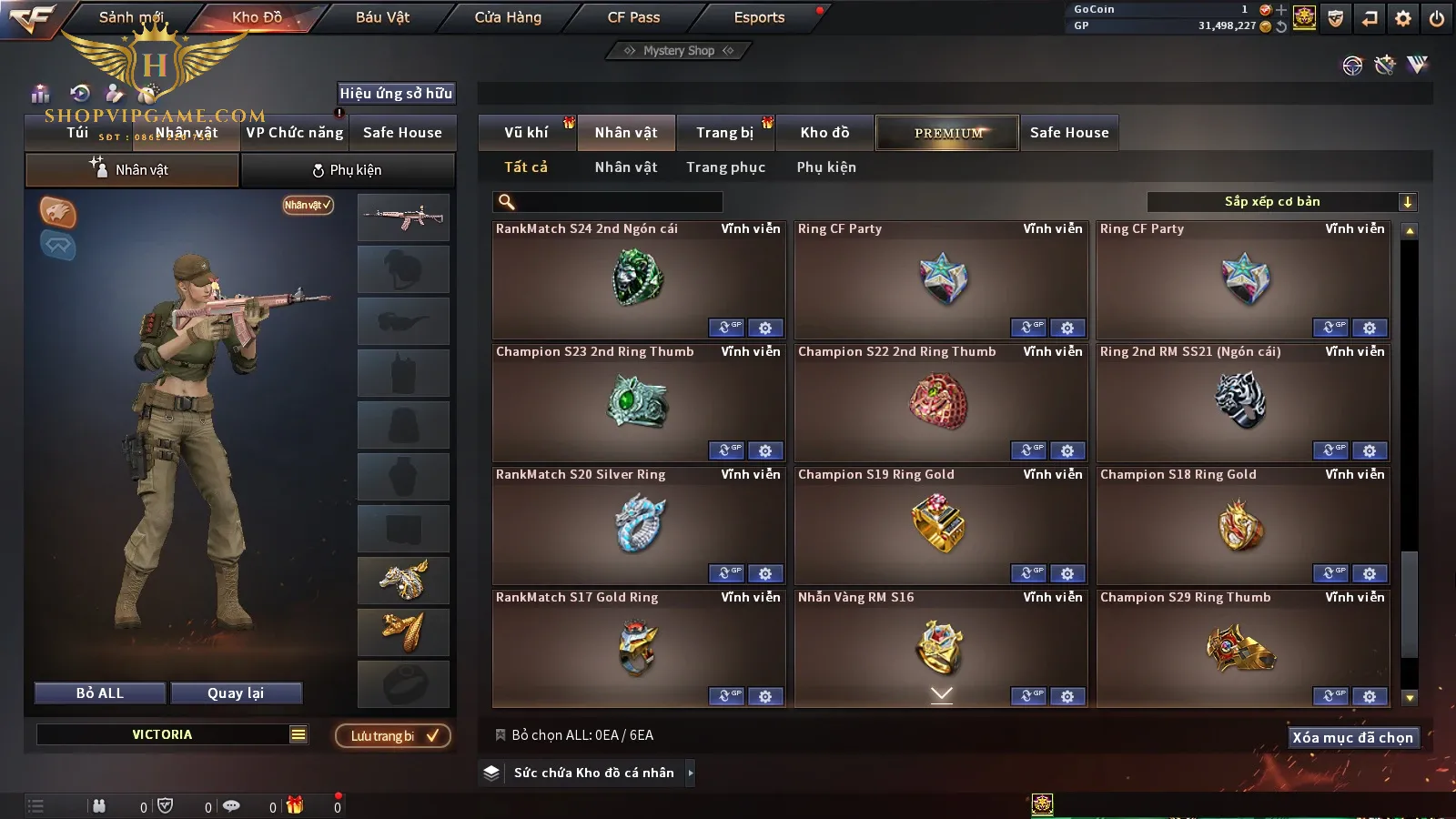Toggle the Nhân vật checkmark badge

tap(308, 205)
